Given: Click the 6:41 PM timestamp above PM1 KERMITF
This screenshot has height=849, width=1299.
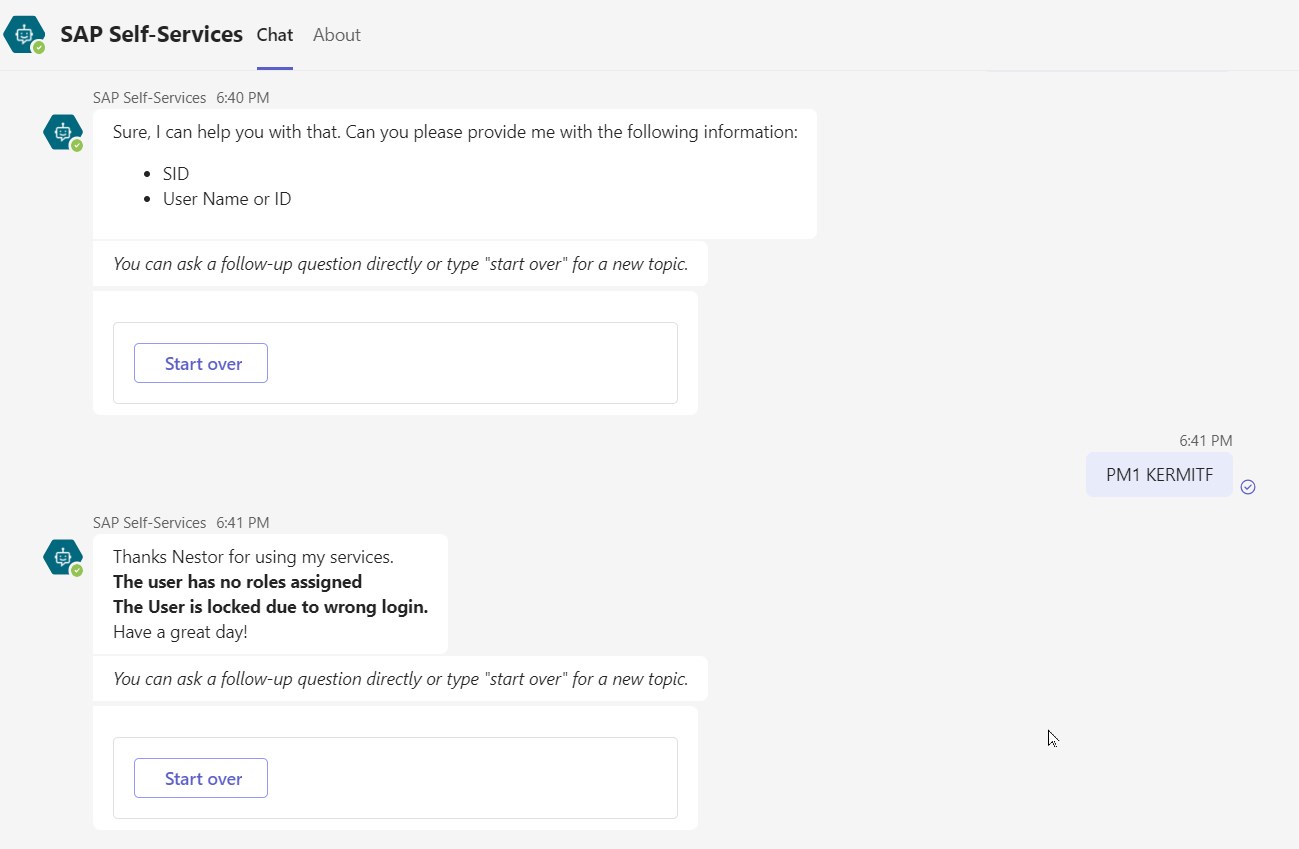Looking at the screenshot, I should [x=1206, y=440].
